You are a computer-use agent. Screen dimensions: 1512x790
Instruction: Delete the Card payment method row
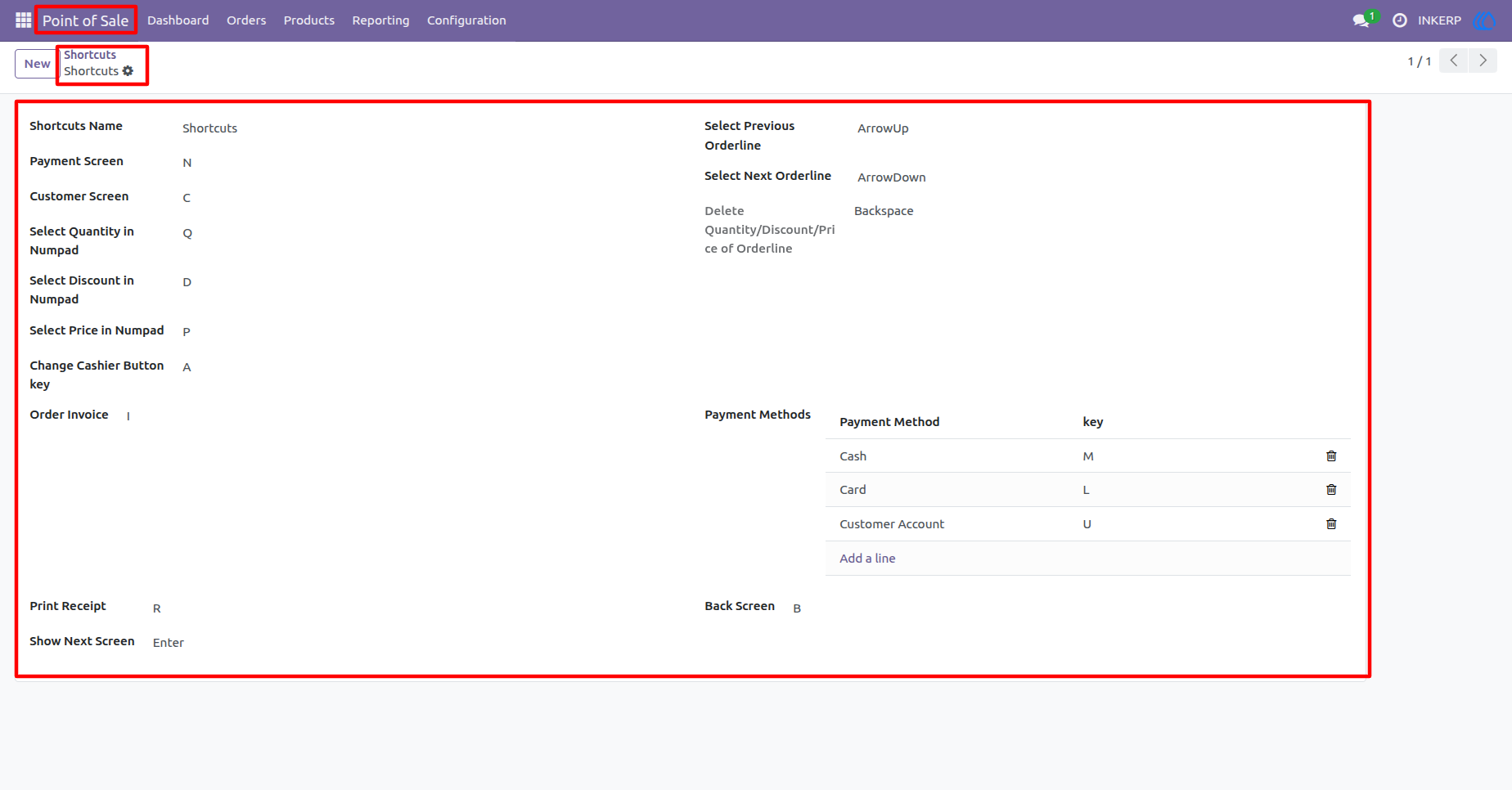click(x=1331, y=490)
